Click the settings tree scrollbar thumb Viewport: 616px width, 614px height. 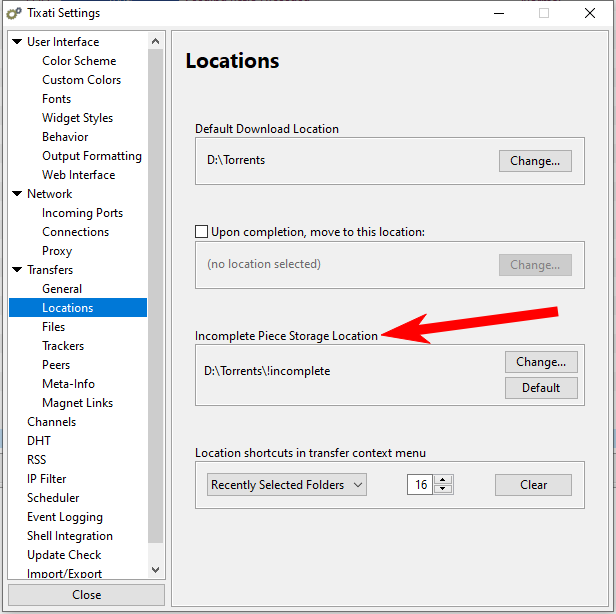156,296
